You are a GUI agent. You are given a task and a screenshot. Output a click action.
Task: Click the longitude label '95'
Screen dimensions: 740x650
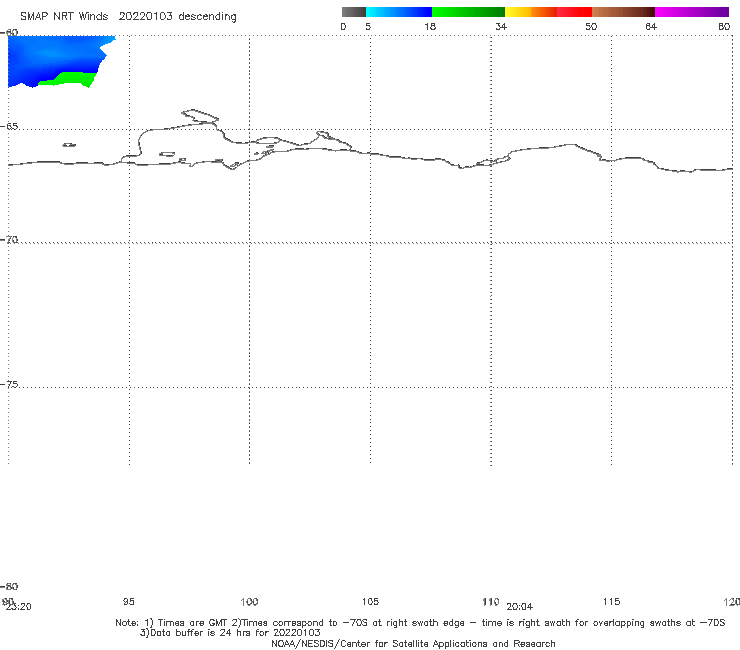pos(128,601)
